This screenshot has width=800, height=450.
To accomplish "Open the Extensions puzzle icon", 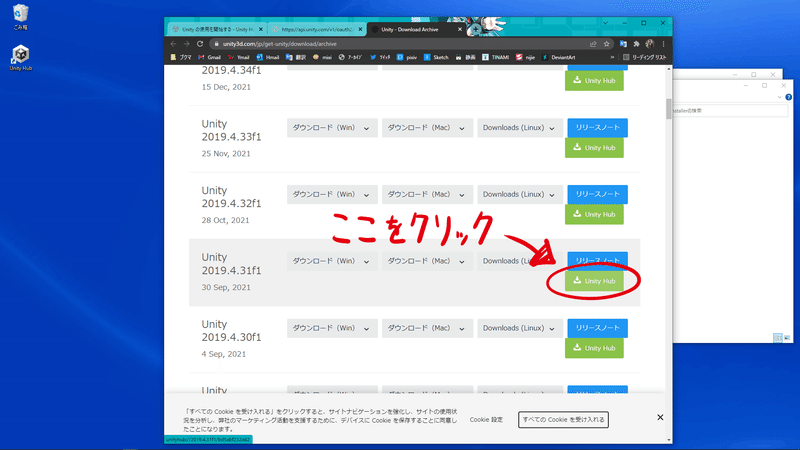I will (636, 44).
